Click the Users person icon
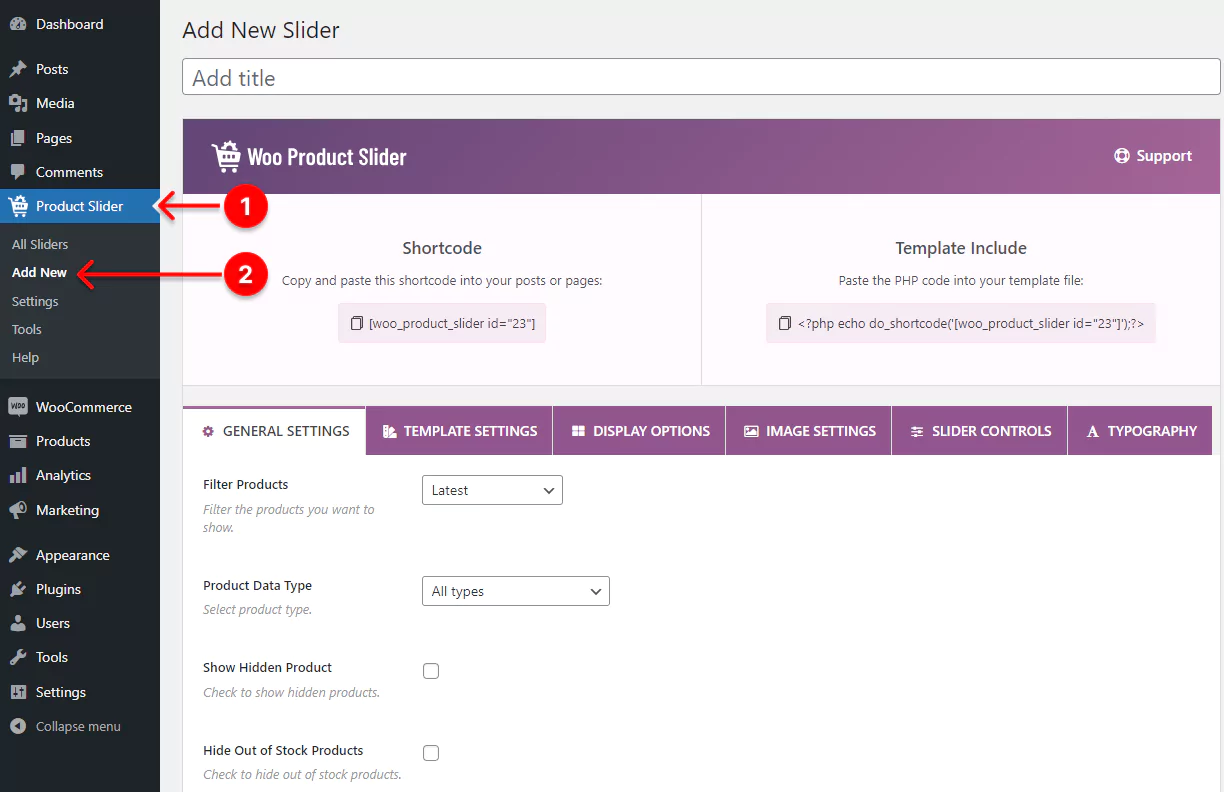This screenshot has height=792, width=1224. [18, 623]
